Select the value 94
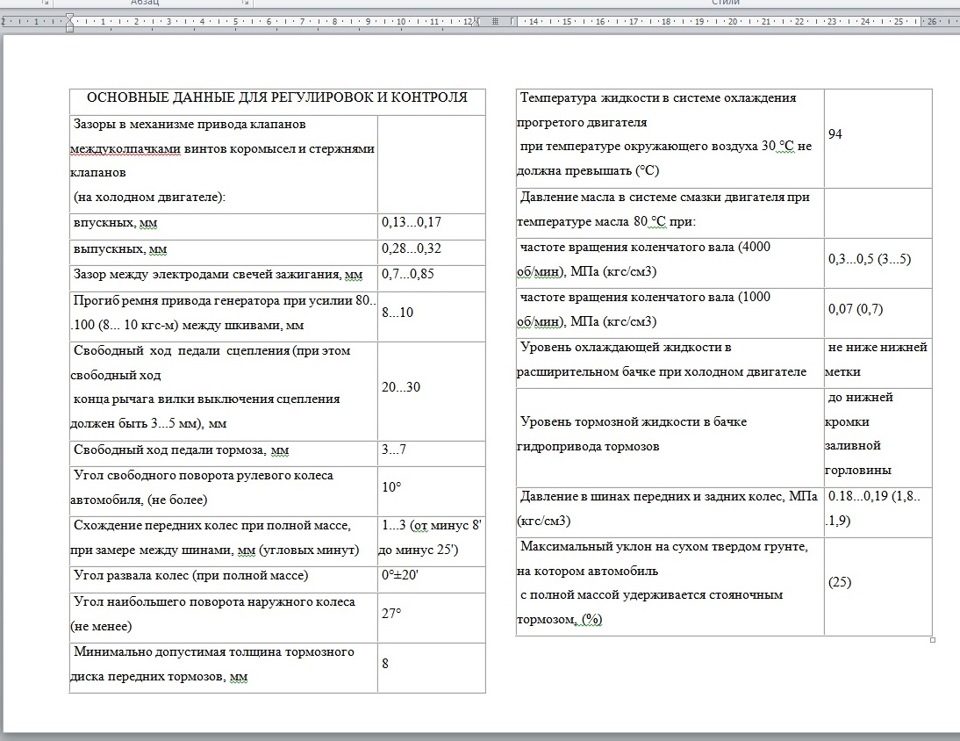The width and height of the screenshot is (960, 741). click(835, 134)
